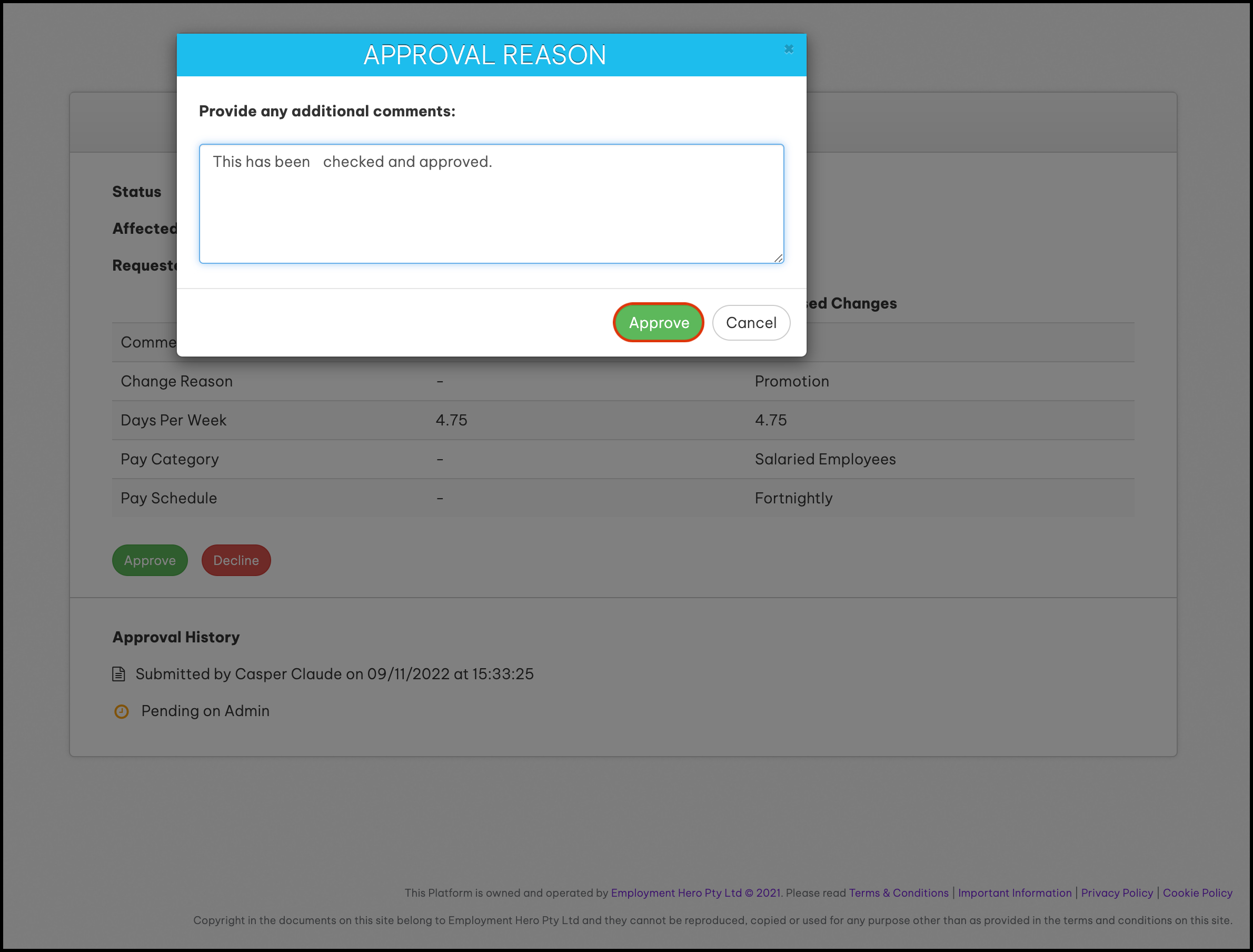Click the textarea resize handle corner
The width and height of the screenshot is (1253, 952).
click(x=778, y=258)
